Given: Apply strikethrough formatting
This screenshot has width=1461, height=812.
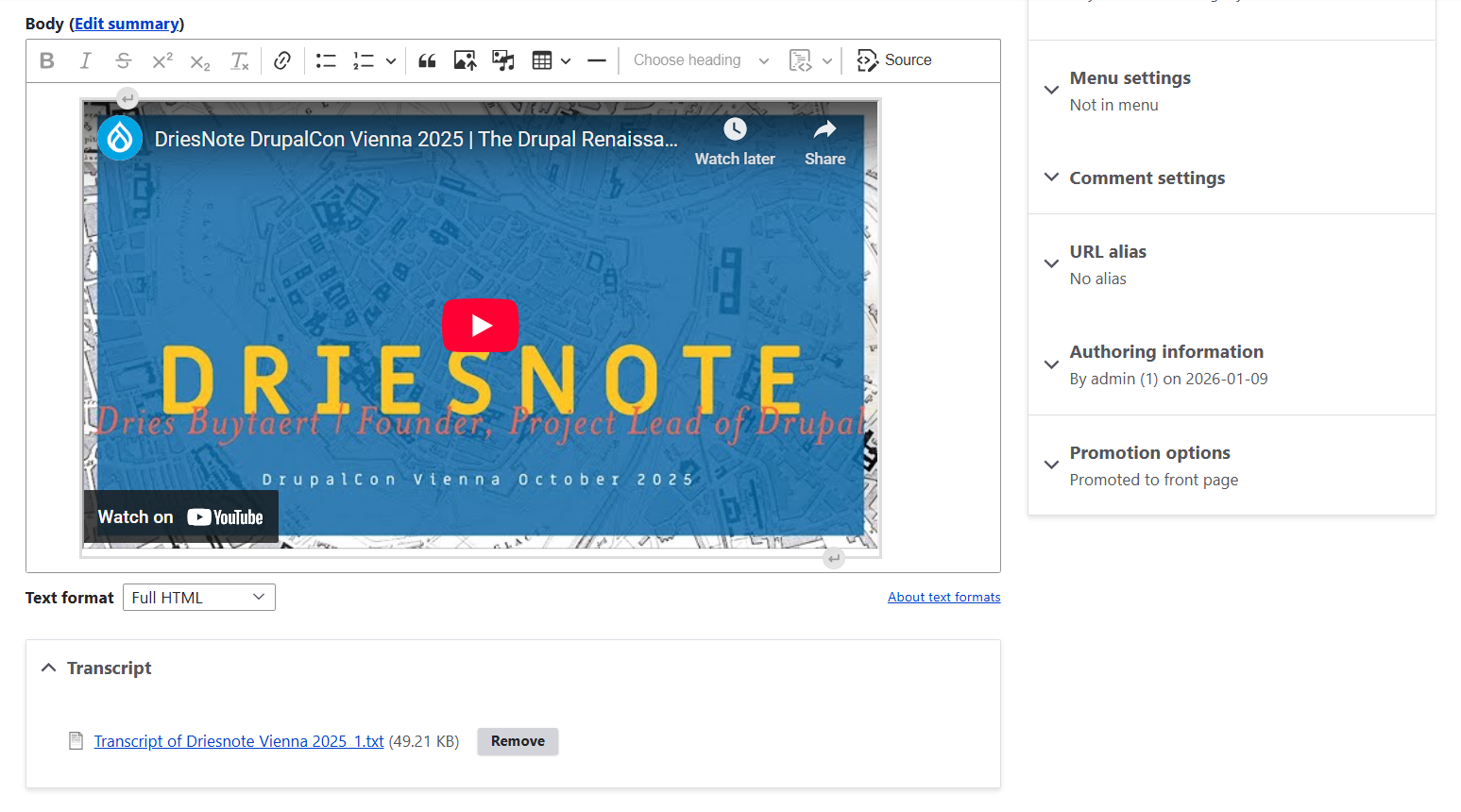Looking at the screenshot, I should click(x=123, y=60).
